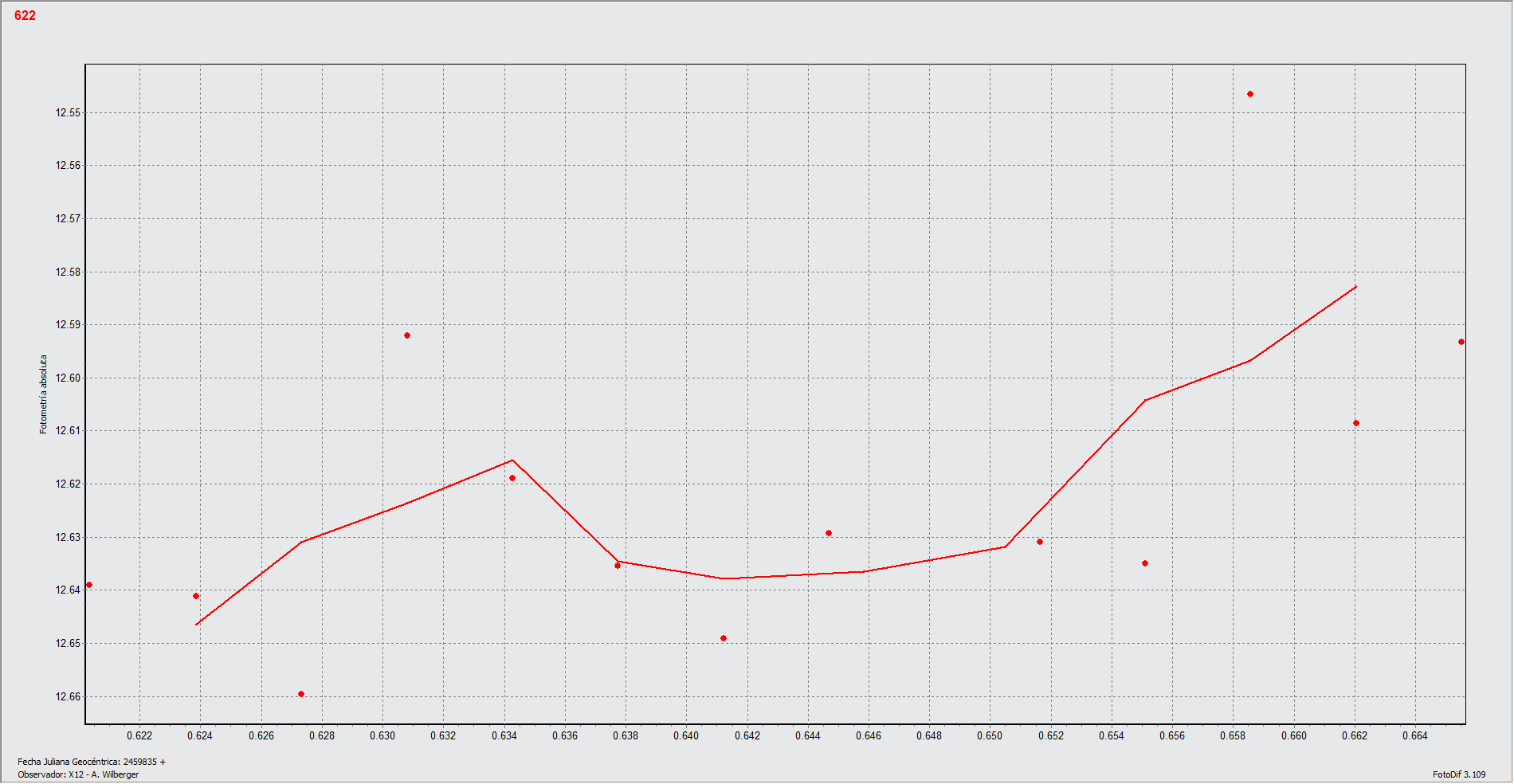
Task: Select the lowest data point near 12.66
Action: (x=301, y=694)
